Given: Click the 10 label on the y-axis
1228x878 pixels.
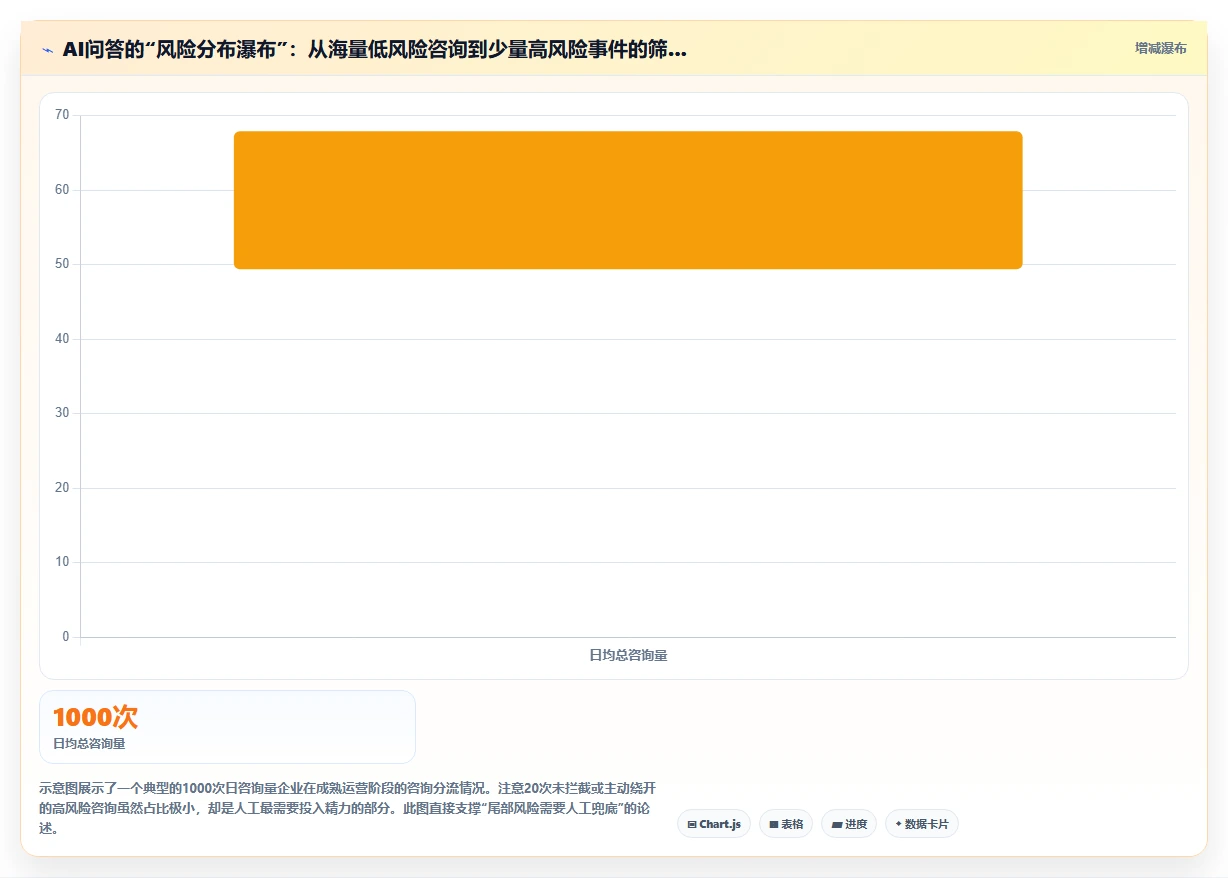Looking at the screenshot, I should pyautogui.click(x=62, y=562).
